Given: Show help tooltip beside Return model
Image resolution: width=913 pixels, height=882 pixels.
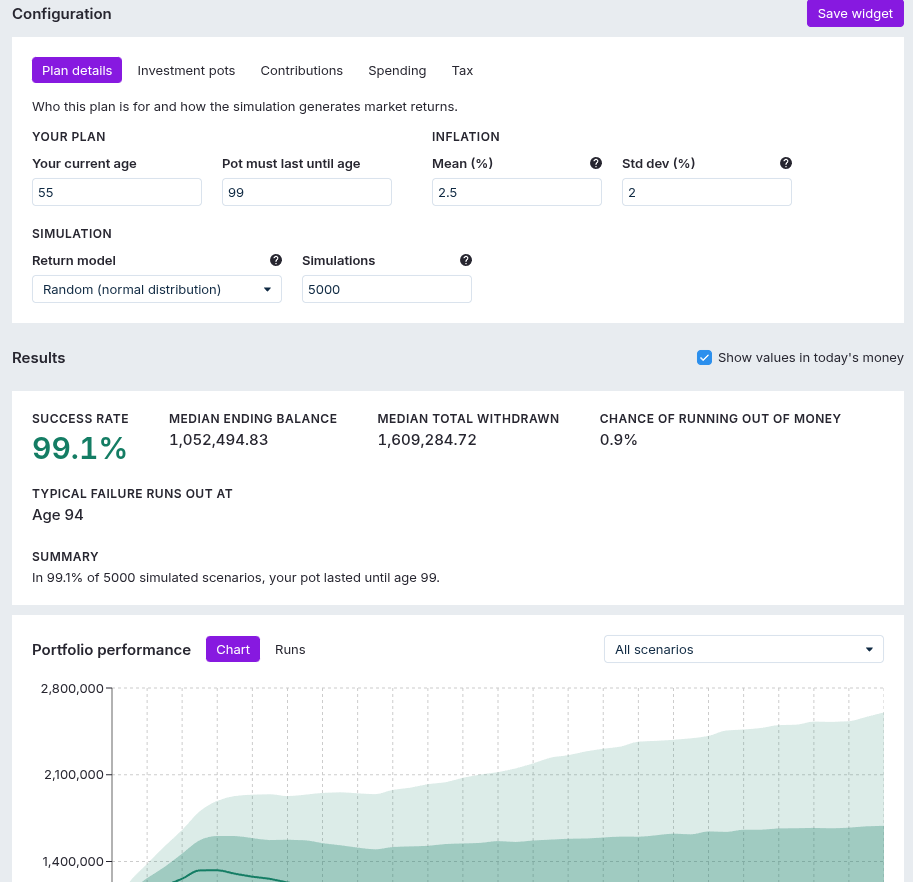Looking at the screenshot, I should click(x=276, y=260).
